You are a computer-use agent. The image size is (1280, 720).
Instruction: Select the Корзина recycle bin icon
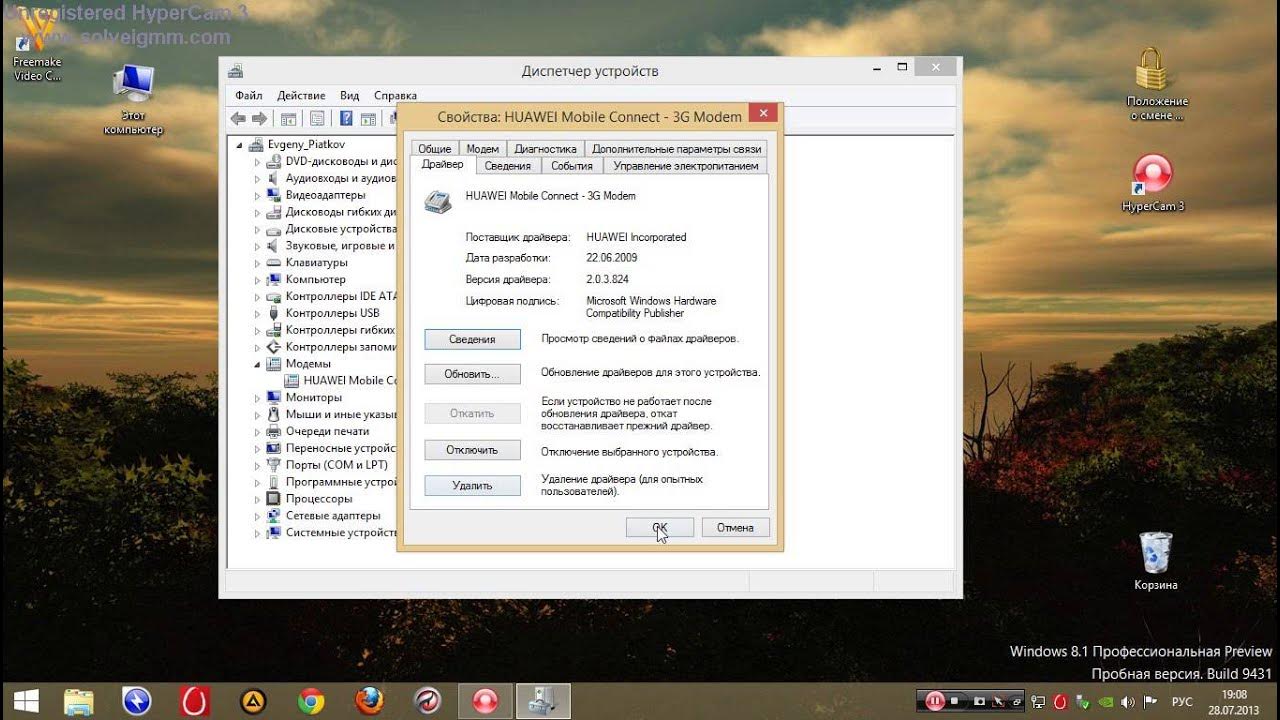[1155, 561]
